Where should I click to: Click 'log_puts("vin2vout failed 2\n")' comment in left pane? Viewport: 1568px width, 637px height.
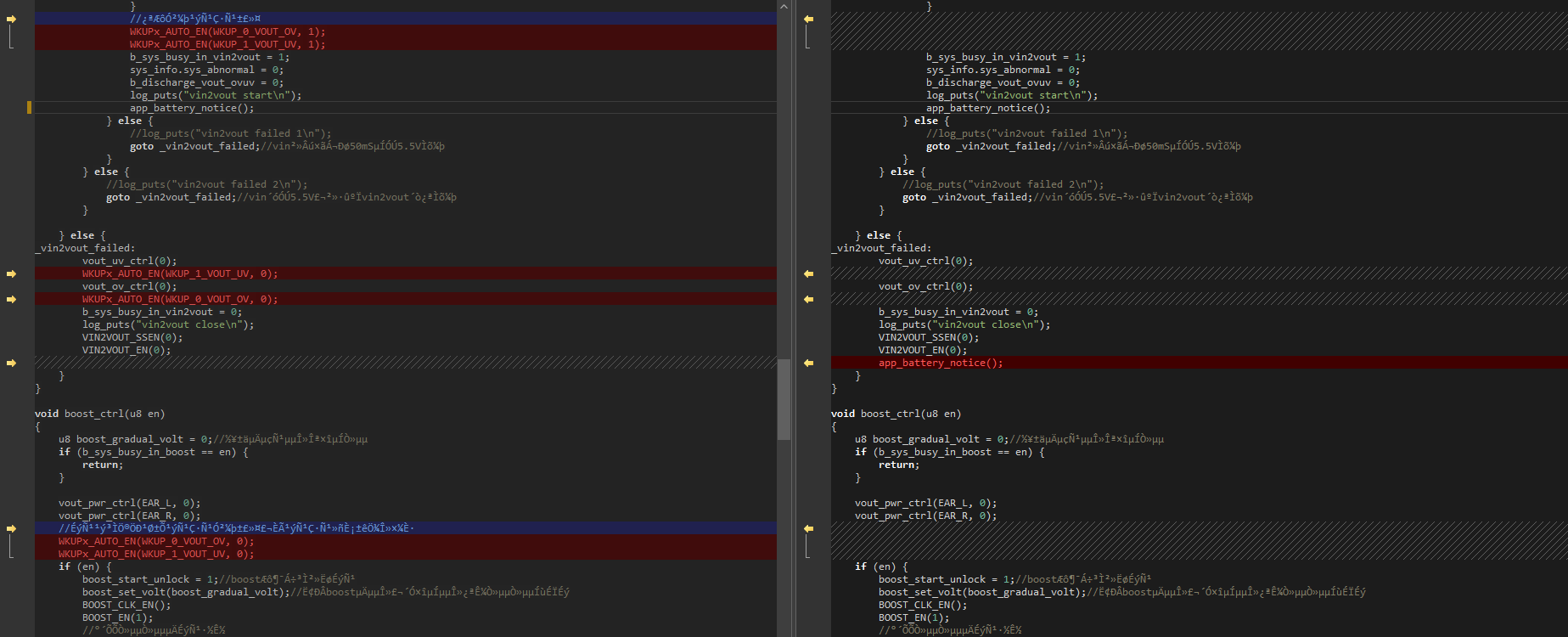tap(206, 184)
